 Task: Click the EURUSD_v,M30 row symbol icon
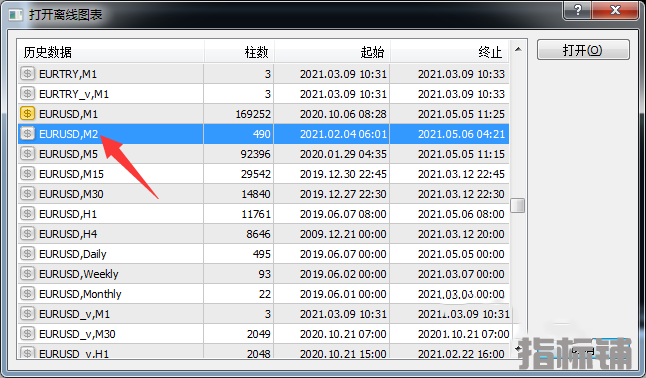pos(28,333)
